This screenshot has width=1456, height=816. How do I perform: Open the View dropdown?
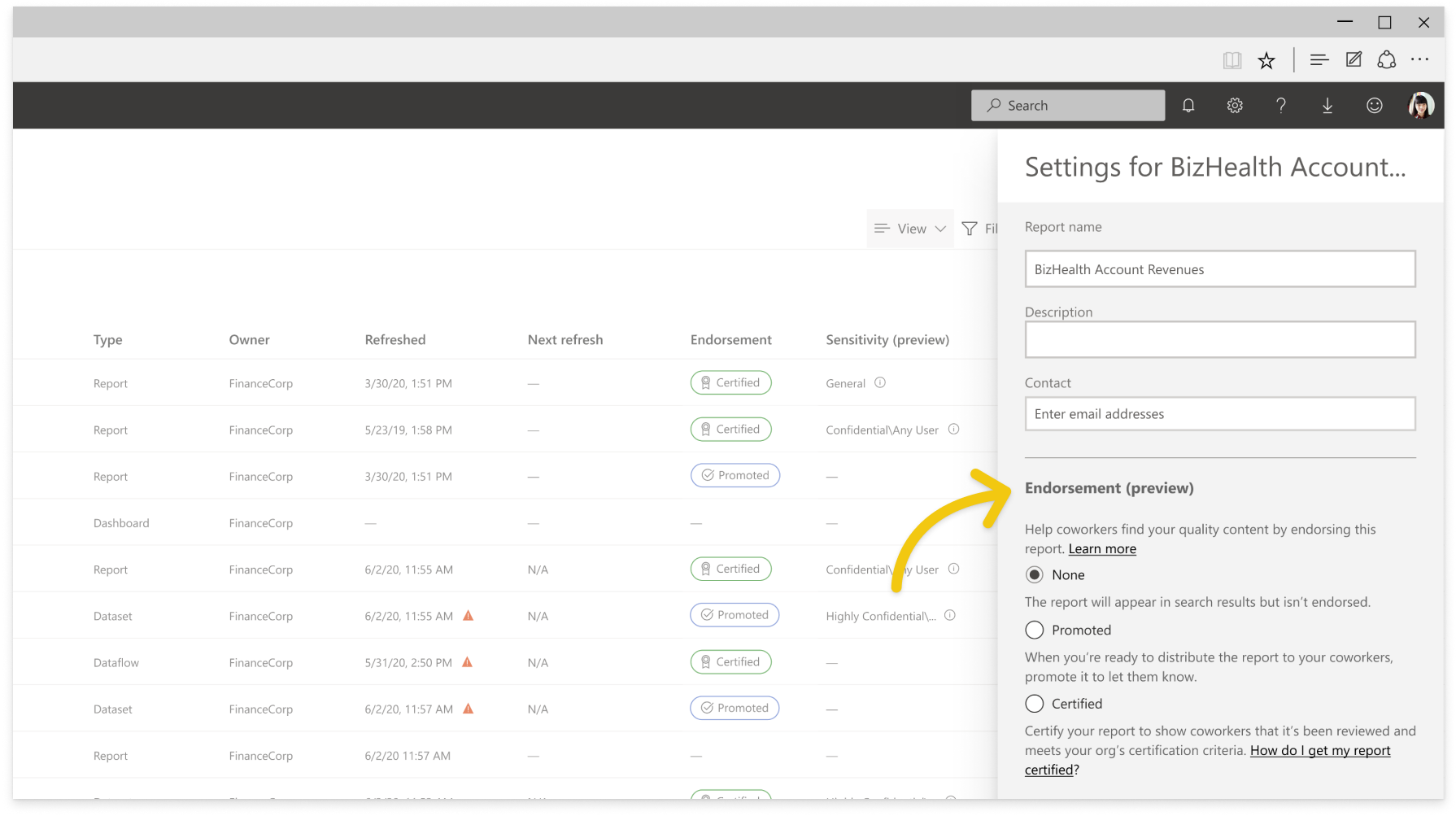pos(909,229)
